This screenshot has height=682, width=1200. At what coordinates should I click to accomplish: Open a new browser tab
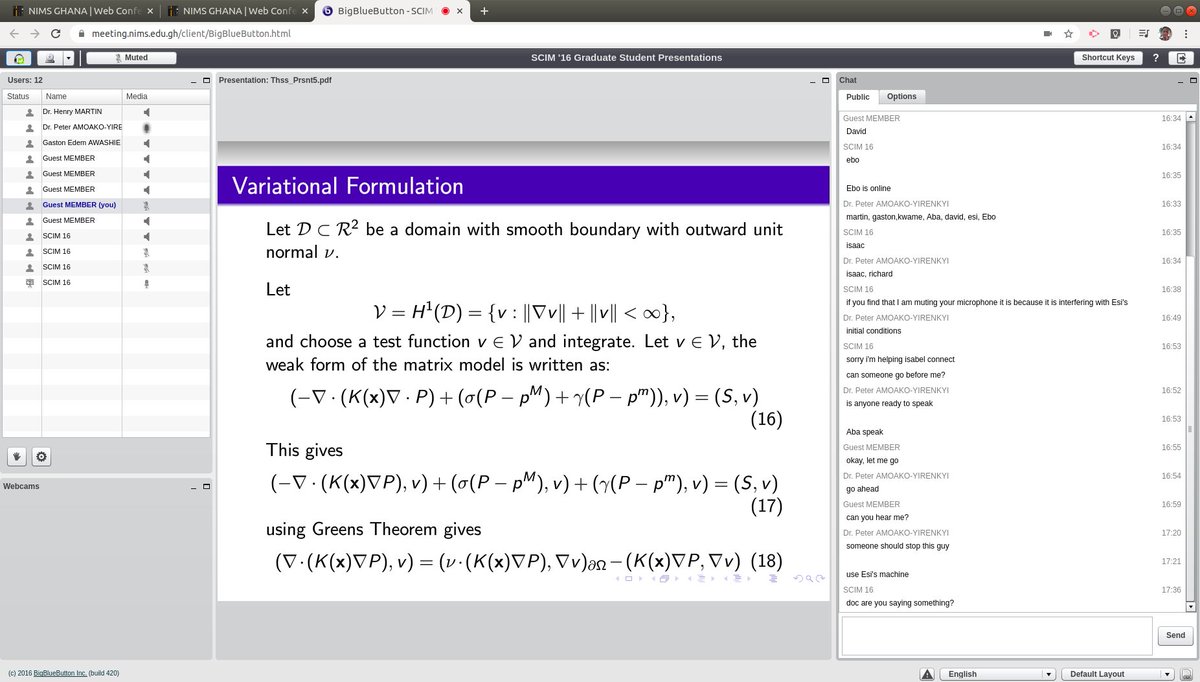click(484, 11)
